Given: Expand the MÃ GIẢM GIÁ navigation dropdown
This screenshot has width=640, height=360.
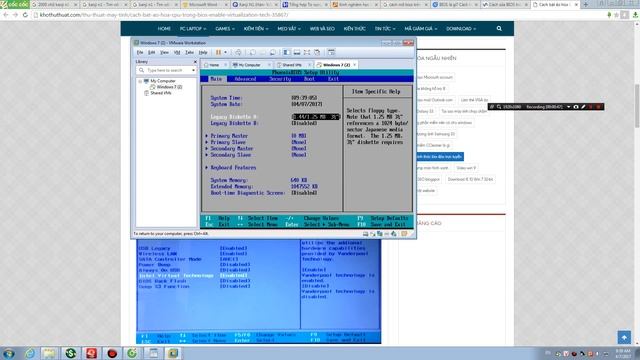Looking at the screenshot, I should click(421, 29).
